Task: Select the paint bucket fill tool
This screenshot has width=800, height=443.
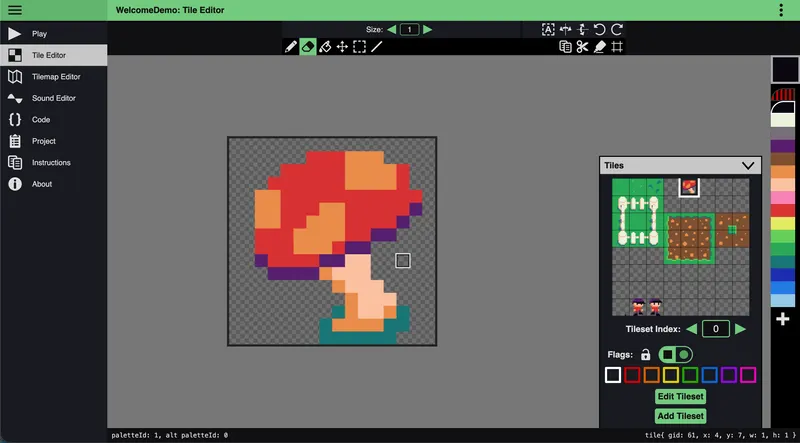Action: pyautogui.click(x=325, y=47)
